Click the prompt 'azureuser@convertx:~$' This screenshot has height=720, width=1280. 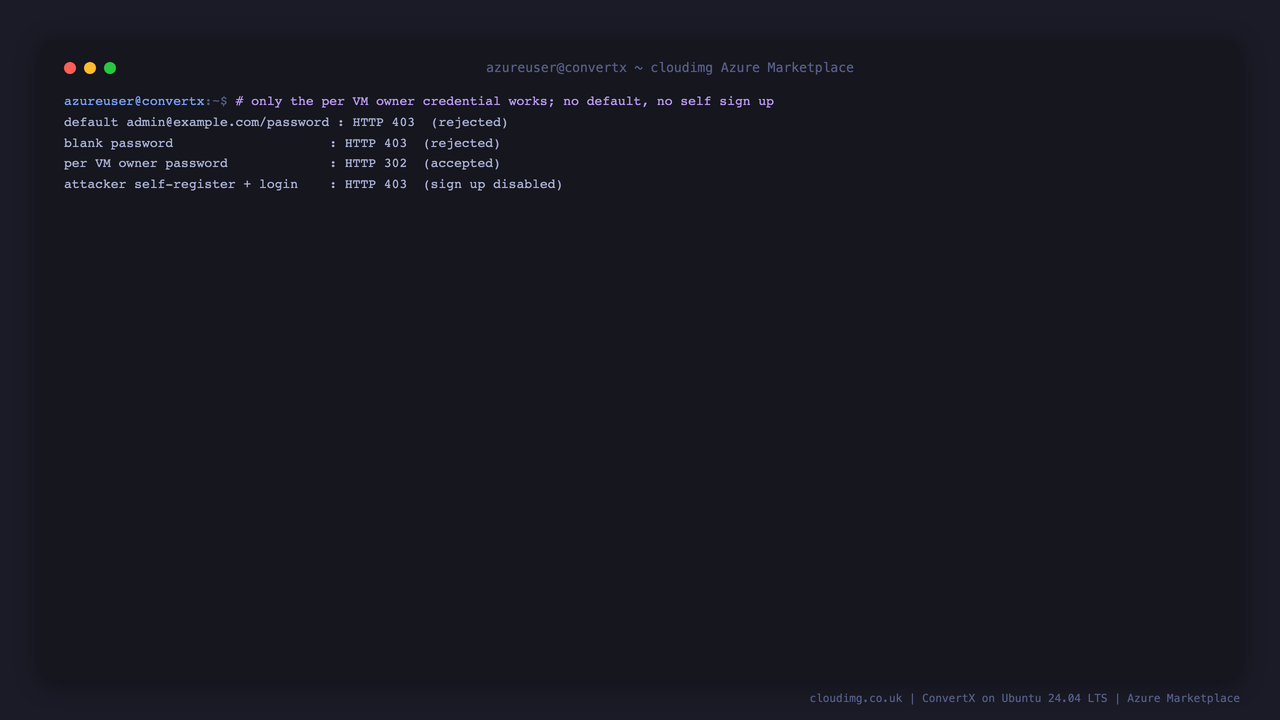[146, 101]
